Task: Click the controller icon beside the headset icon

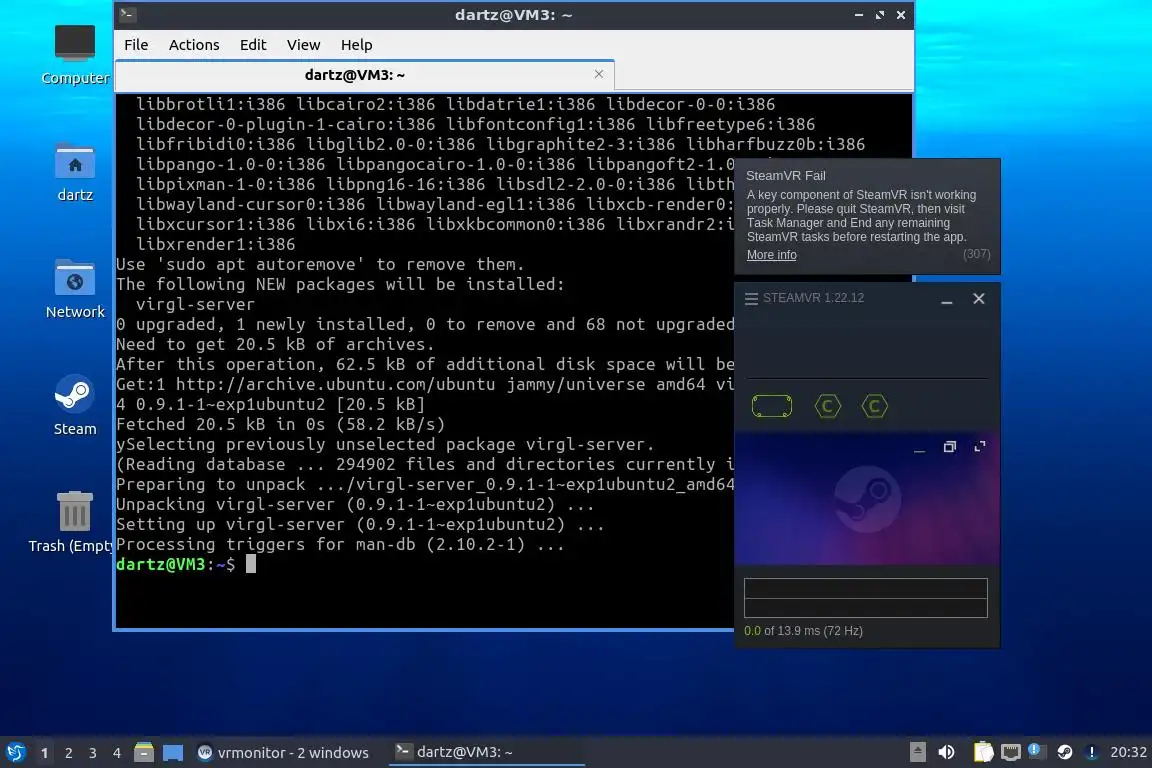Action: point(827,406)
